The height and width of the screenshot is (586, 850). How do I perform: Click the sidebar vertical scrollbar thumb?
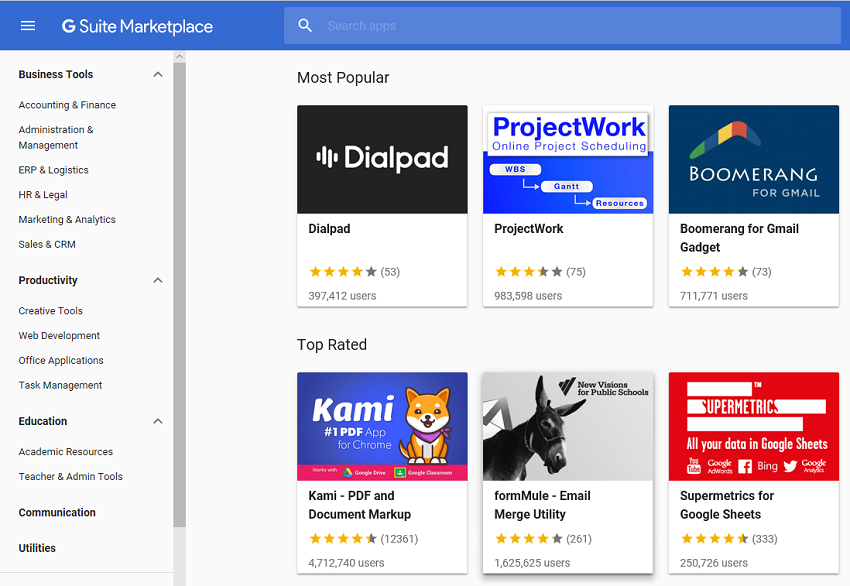179,294
